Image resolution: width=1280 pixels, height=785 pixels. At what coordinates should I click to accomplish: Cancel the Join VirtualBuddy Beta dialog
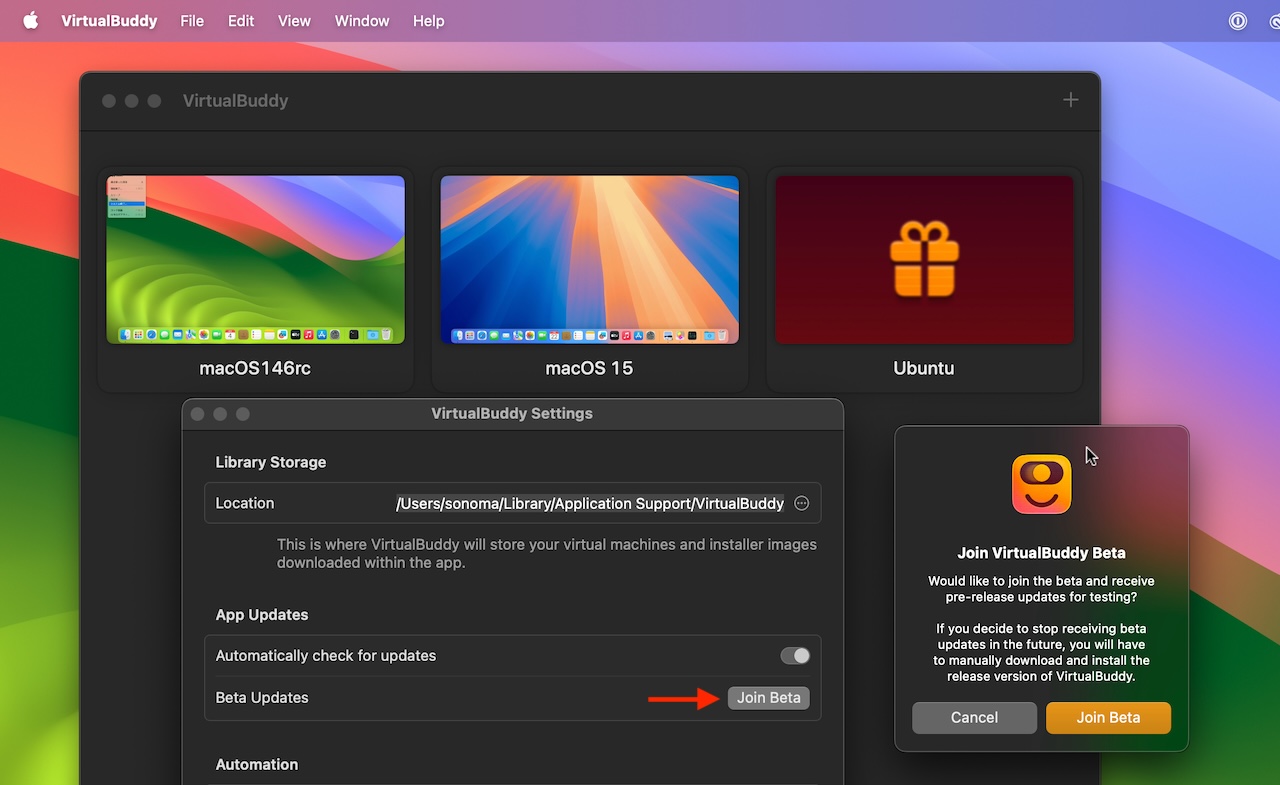(x=974, y=717)
